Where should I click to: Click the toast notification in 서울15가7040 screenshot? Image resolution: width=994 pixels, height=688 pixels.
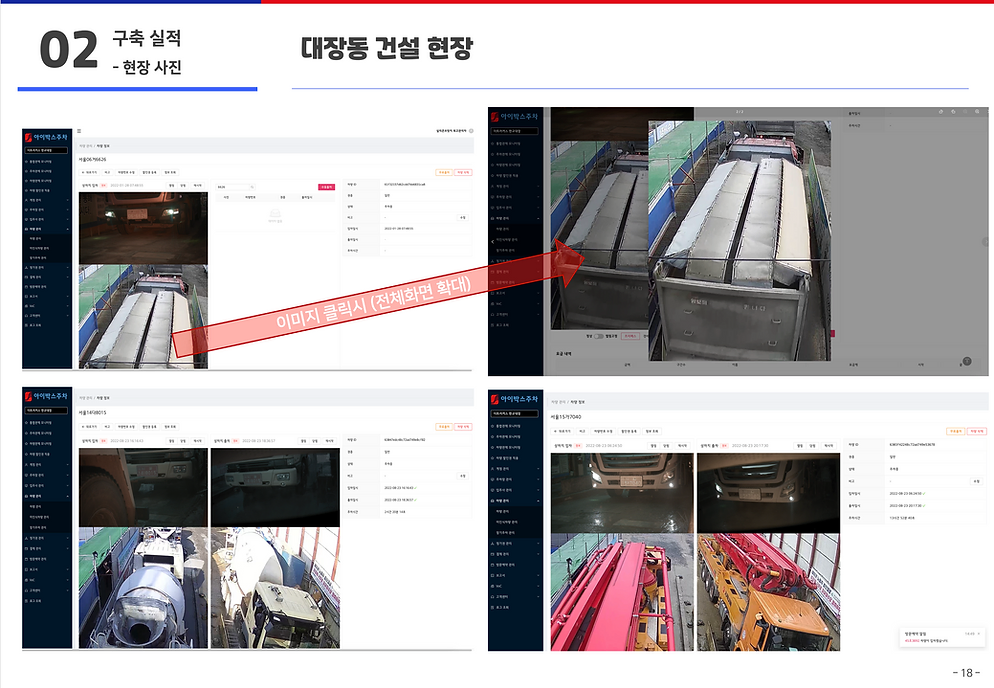pyautogui.click(x=942, y=637)
